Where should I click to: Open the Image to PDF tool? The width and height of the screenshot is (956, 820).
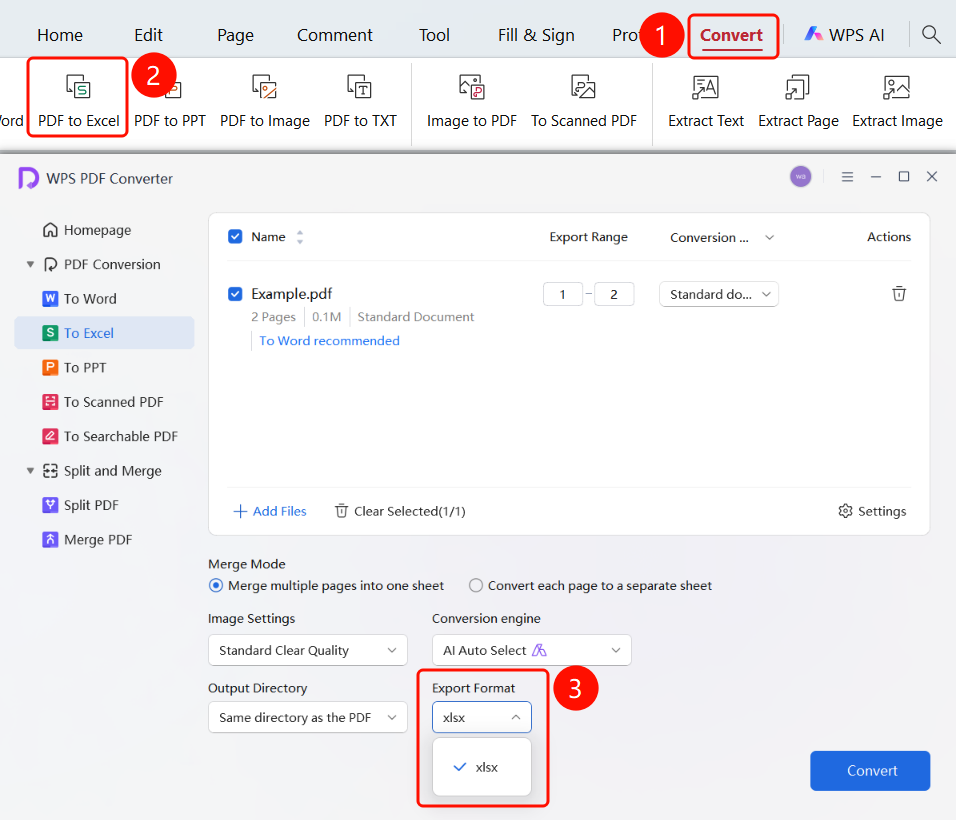[471, 101]
